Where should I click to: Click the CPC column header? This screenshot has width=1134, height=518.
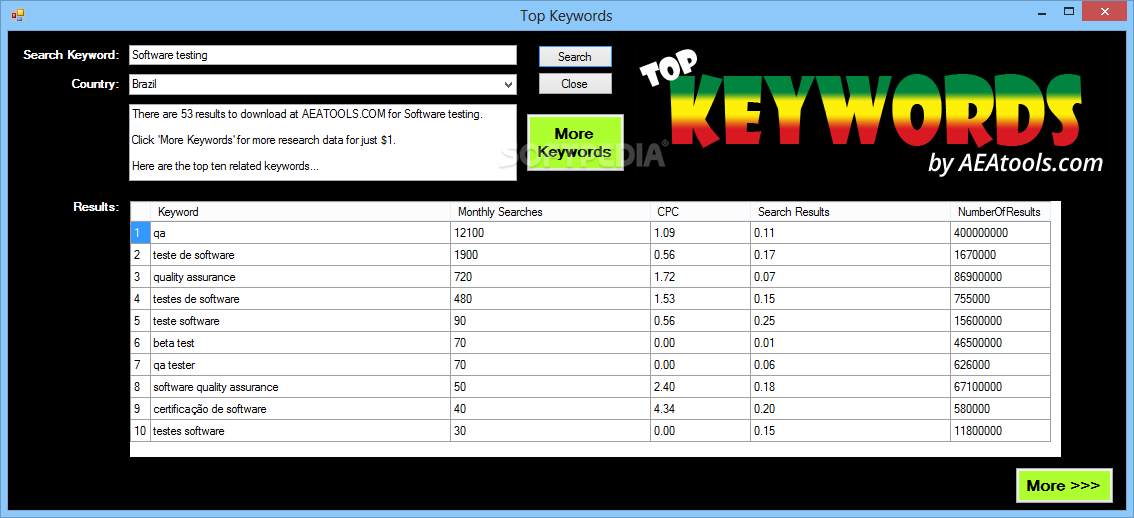point(700,212)
